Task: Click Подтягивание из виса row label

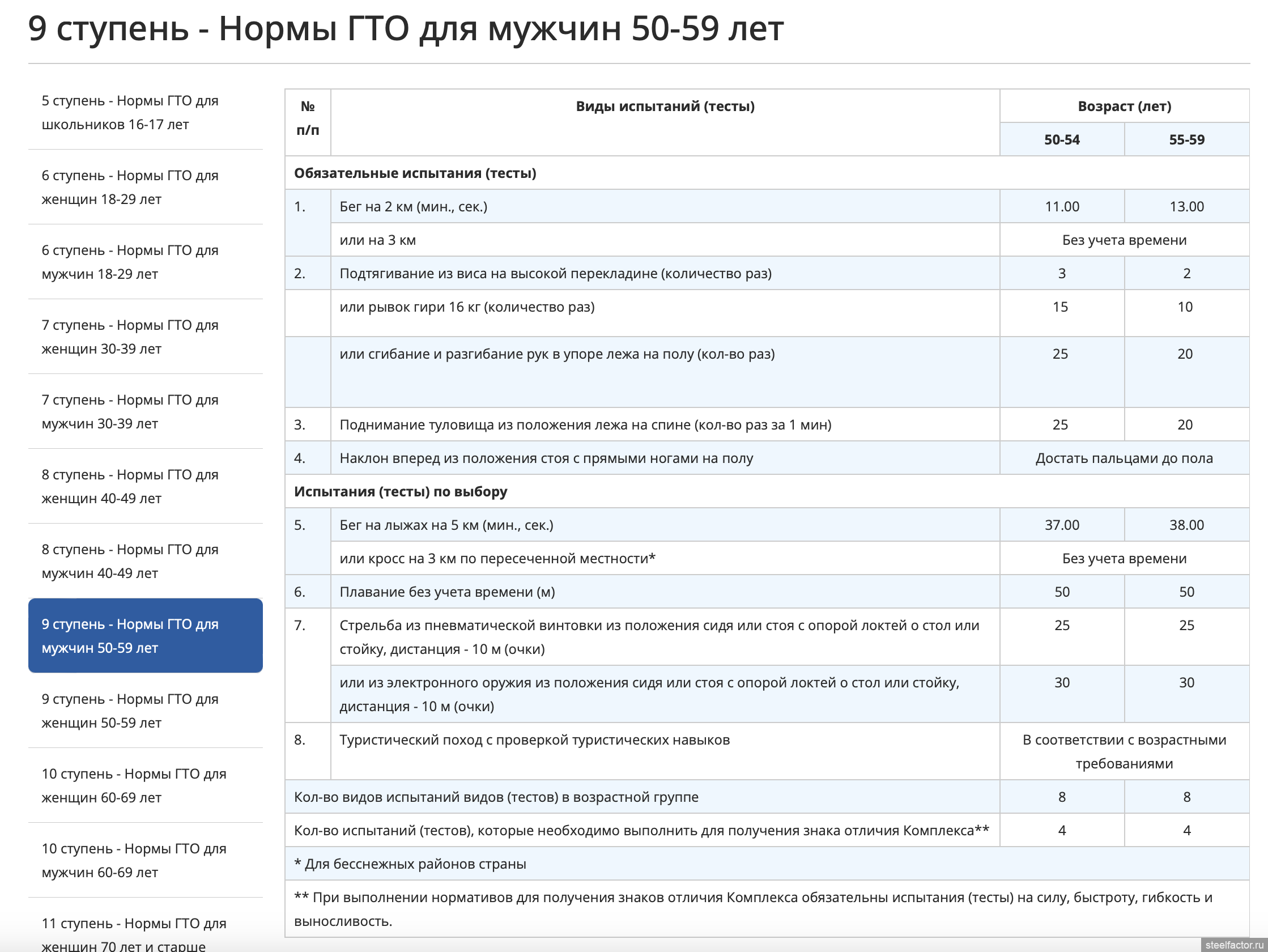Action: [x=555, y=274]
